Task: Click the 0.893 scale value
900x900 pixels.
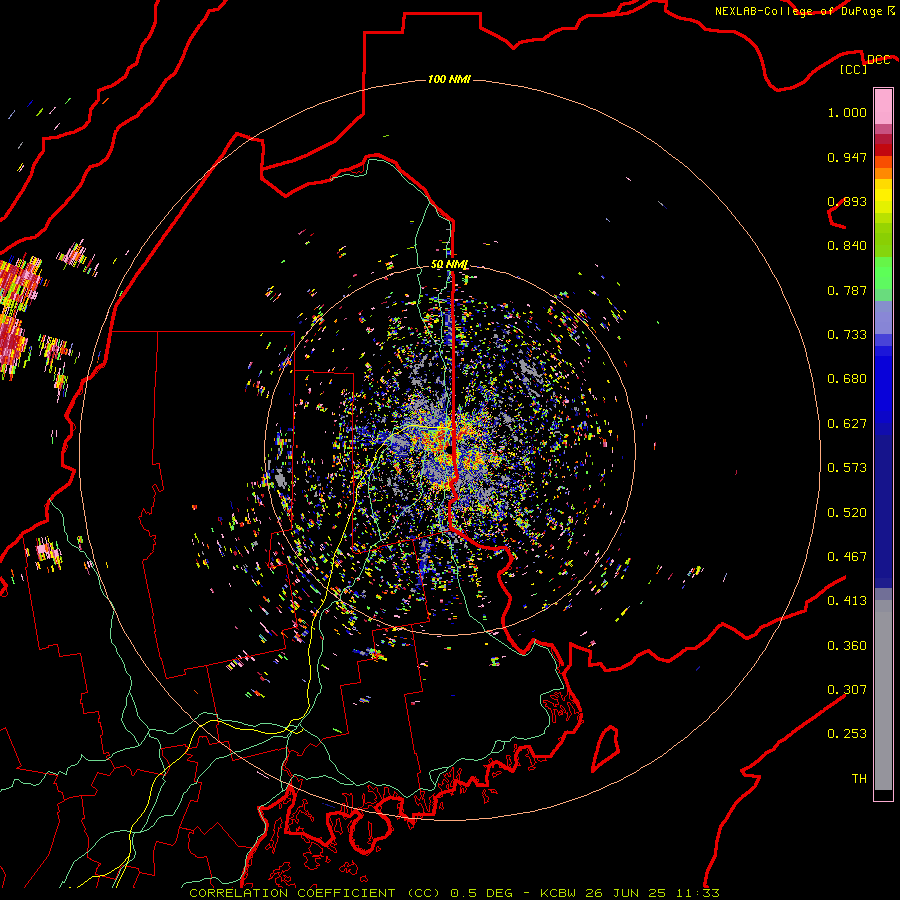Action: click(847, 201)
